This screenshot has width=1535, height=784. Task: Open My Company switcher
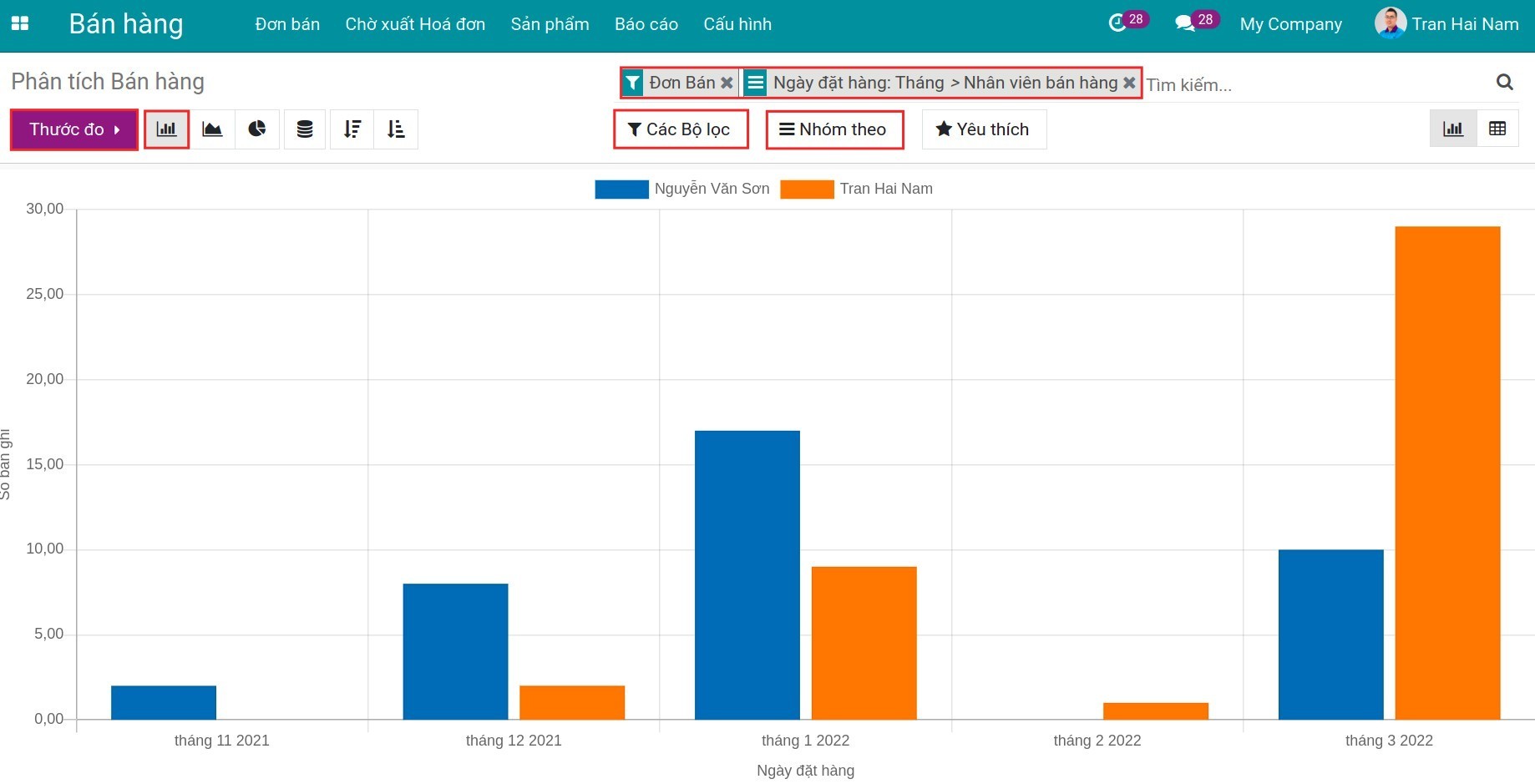coord(1291,24)
